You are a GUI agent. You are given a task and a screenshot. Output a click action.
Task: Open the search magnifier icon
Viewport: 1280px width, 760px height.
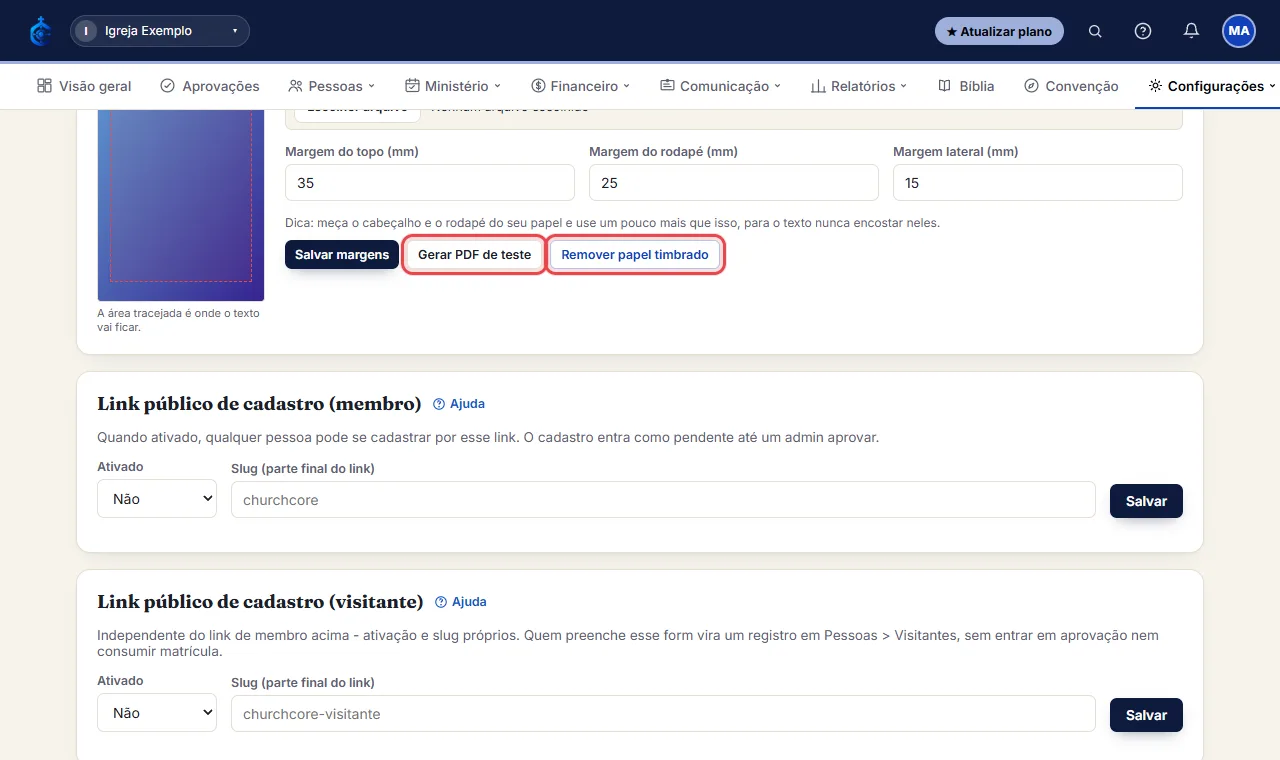click(x=1095, y=31)
